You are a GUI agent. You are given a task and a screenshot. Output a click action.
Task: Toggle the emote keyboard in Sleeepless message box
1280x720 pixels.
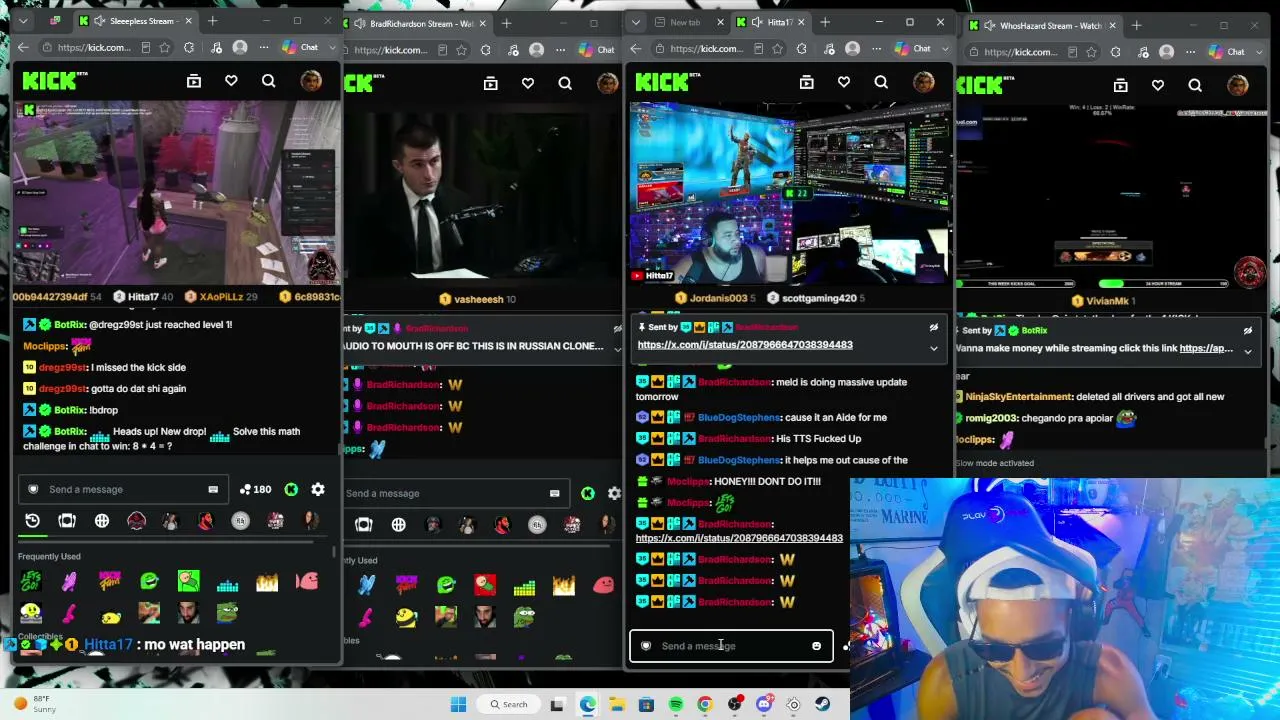(x=213, y=489)
